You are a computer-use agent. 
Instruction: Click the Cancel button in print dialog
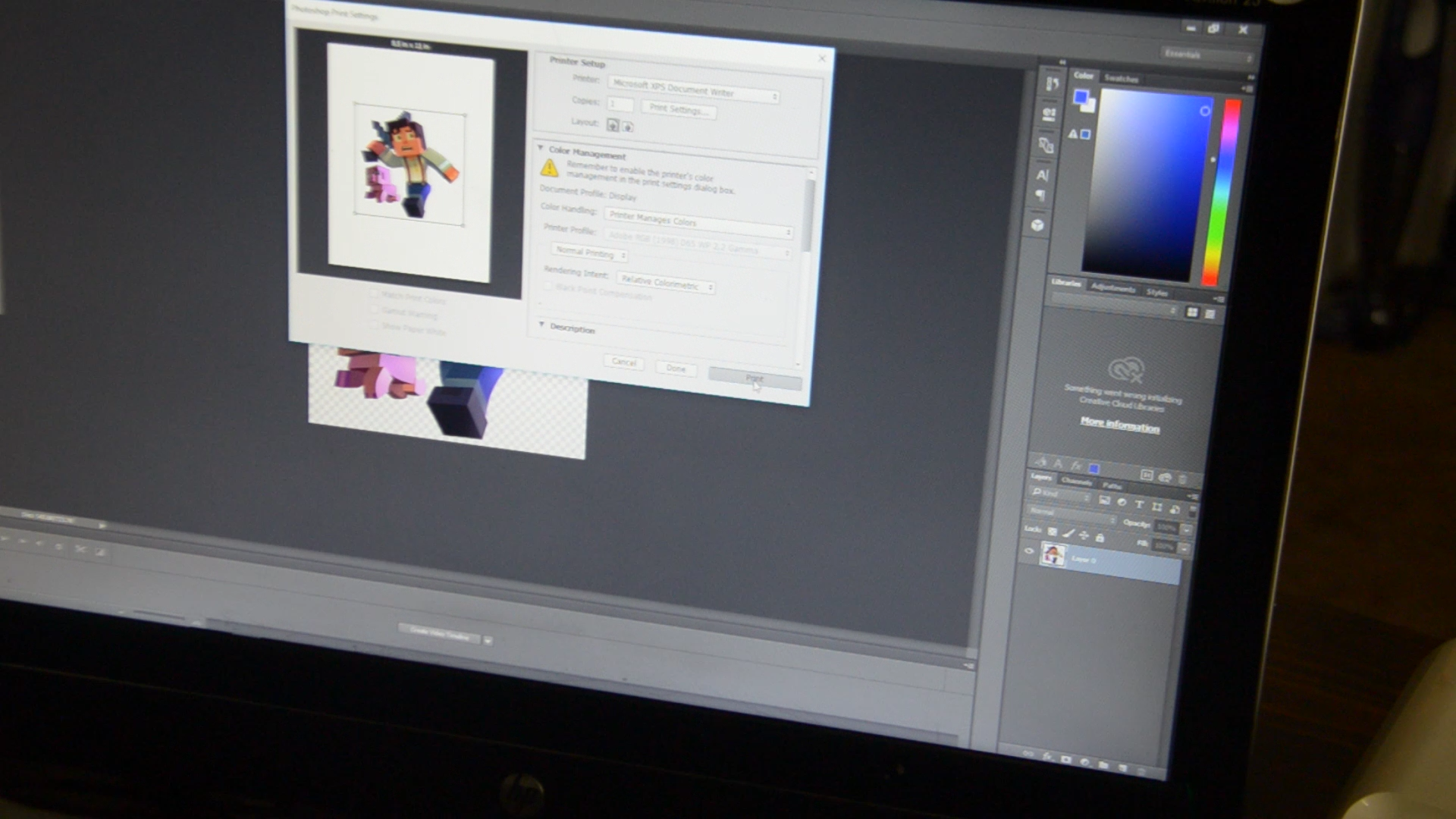pos(624,362)
